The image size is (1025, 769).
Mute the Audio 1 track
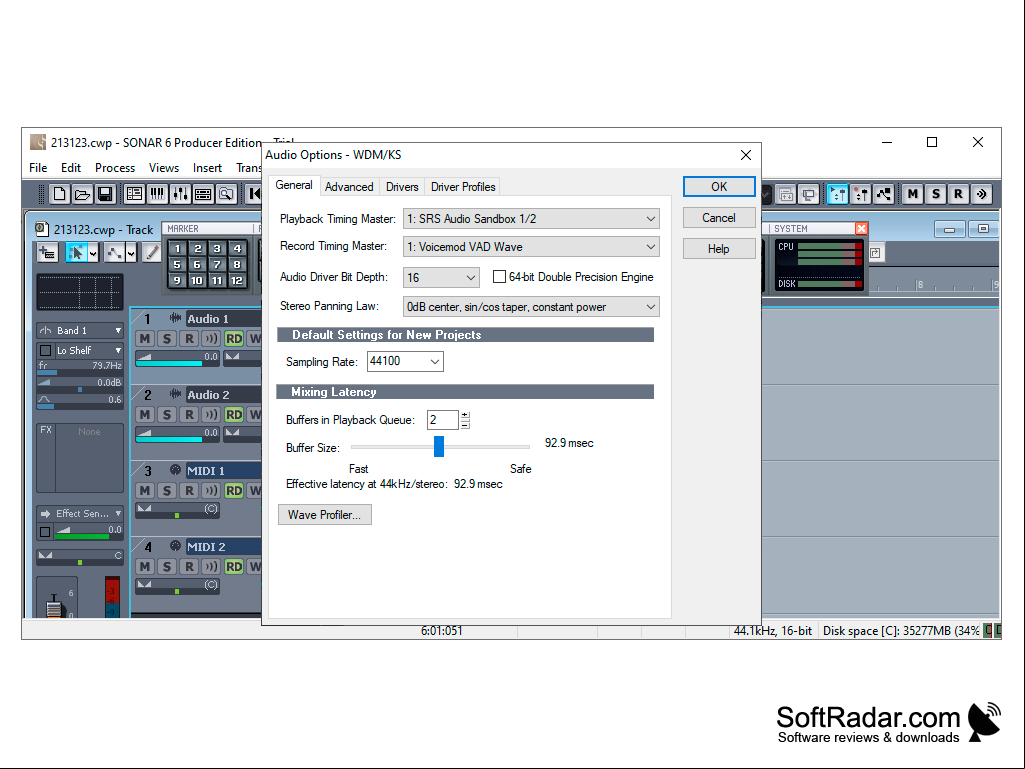coord(145,339)
